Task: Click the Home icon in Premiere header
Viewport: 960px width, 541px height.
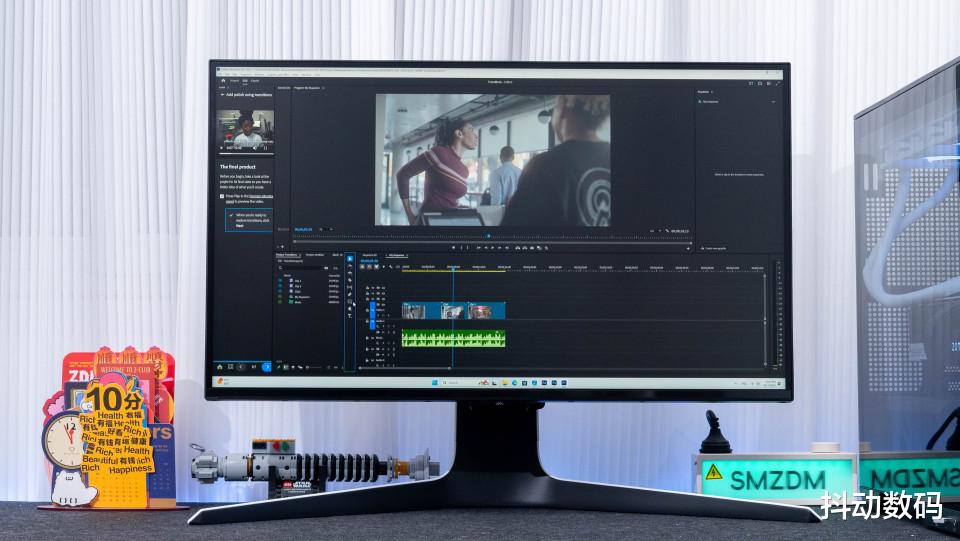Action: (x=223, y=81)
